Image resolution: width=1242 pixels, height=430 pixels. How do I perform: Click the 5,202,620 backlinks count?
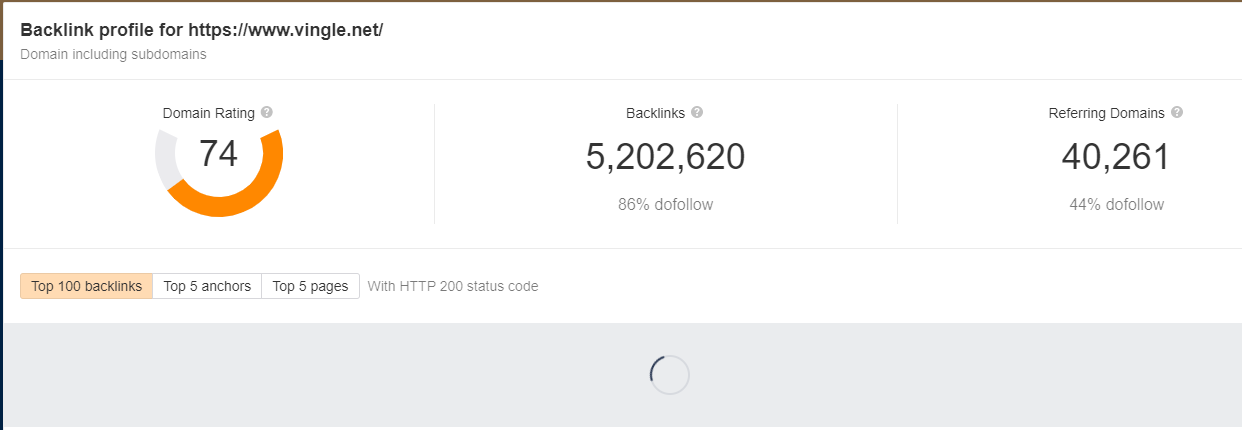665,157
